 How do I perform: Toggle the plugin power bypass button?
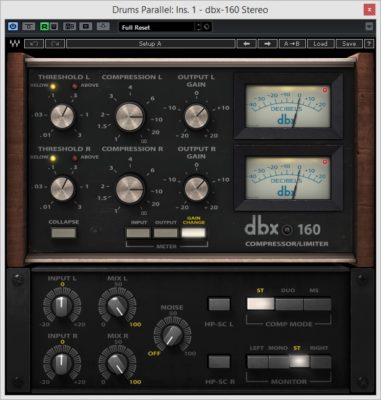[13, 26]
